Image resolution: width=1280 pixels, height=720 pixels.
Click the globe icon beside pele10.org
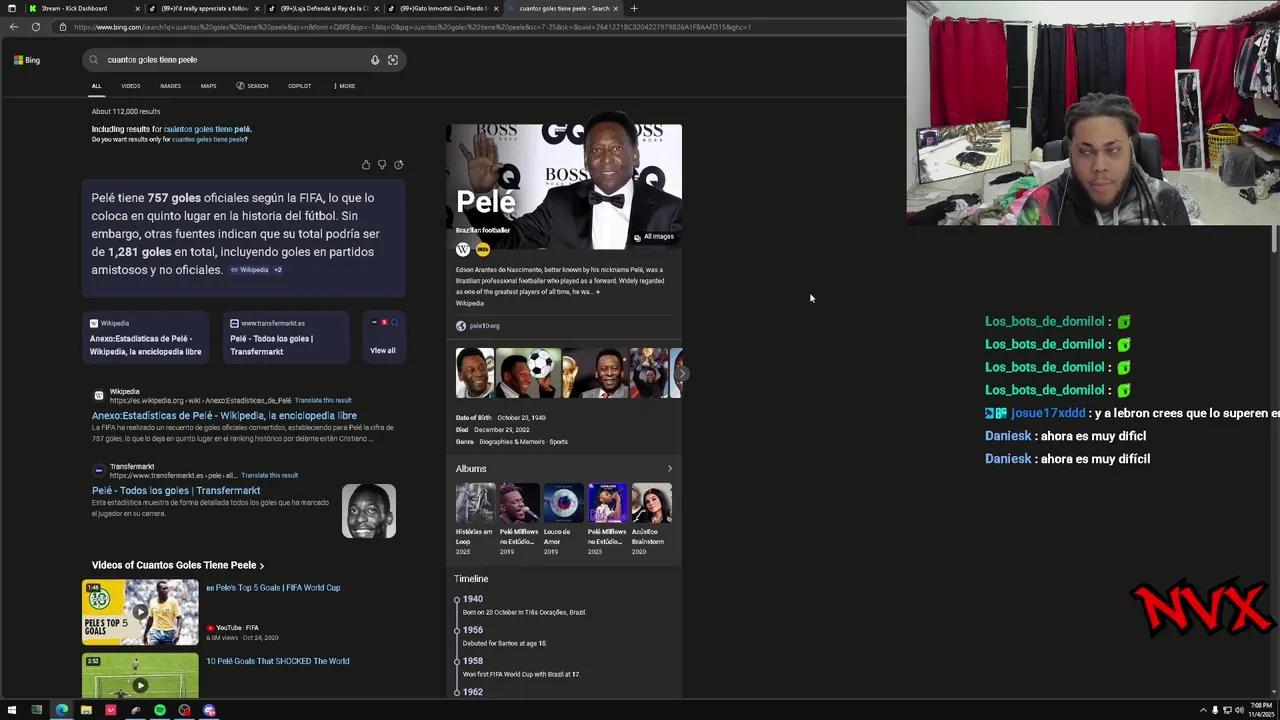click(x=461, y=326)
